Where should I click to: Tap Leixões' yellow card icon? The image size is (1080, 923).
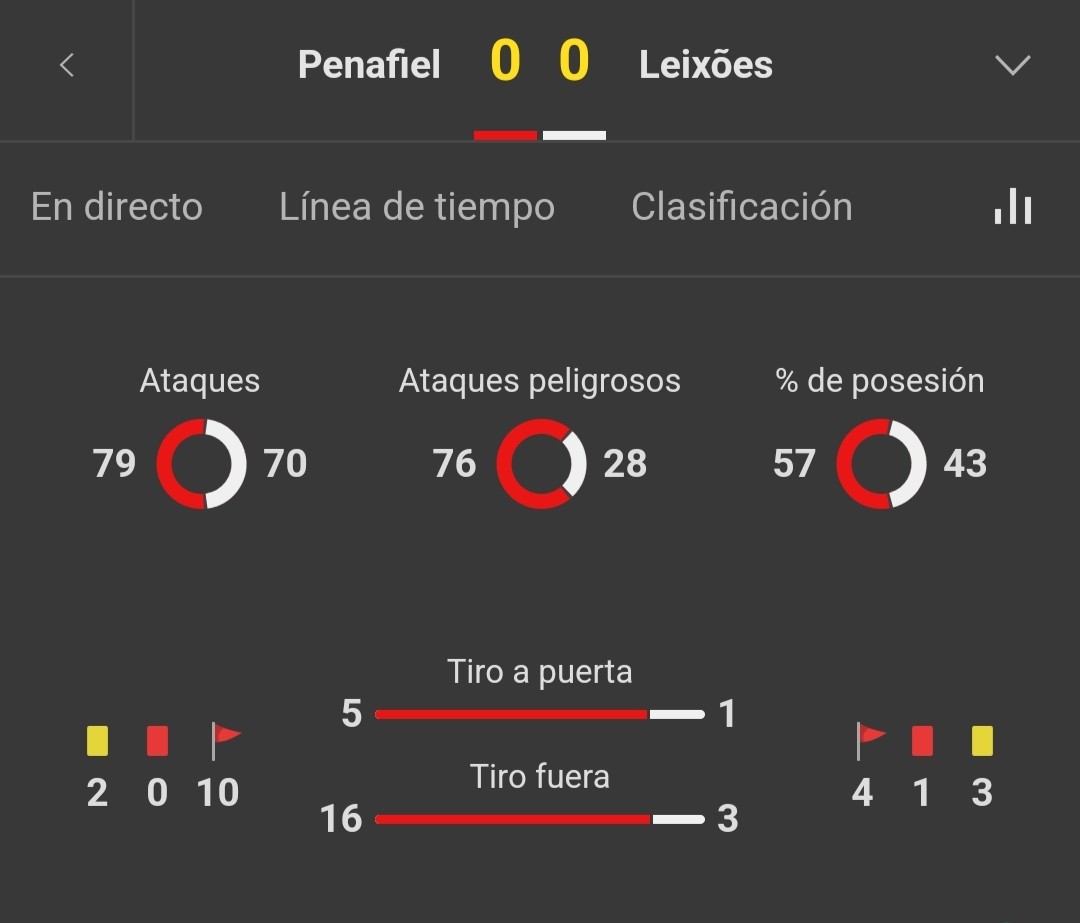pos(982,741)
